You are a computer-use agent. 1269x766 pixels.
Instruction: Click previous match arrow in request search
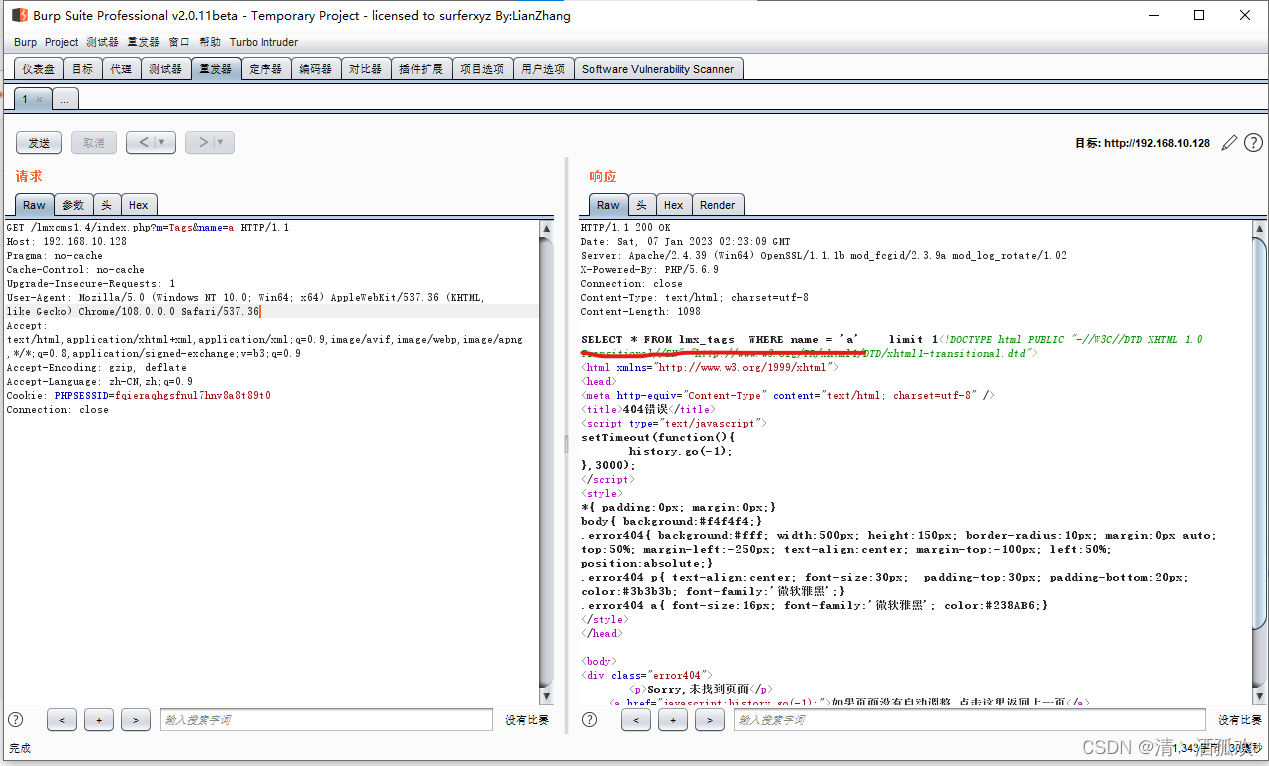[62, 720]
